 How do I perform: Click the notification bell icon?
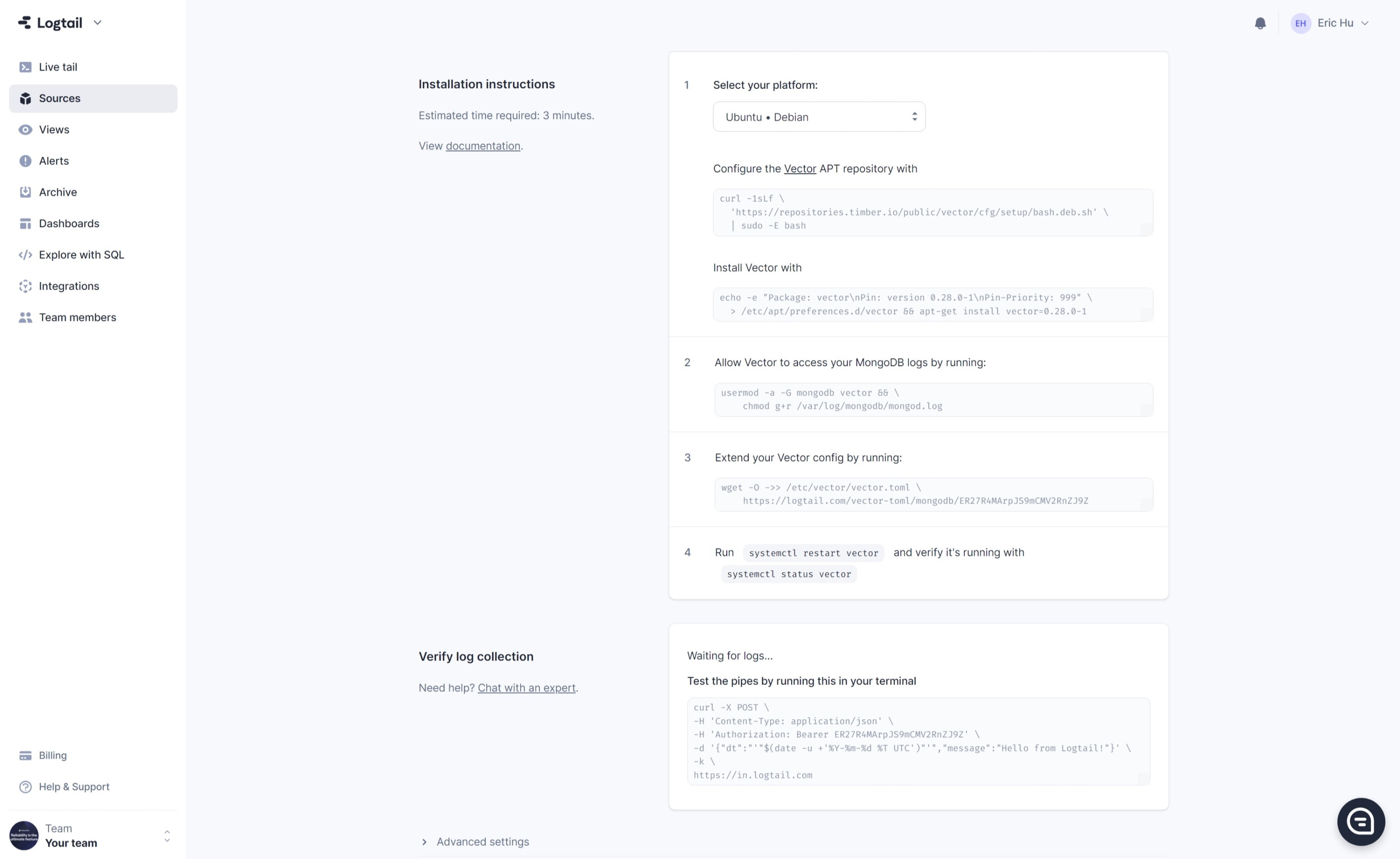1261,23
